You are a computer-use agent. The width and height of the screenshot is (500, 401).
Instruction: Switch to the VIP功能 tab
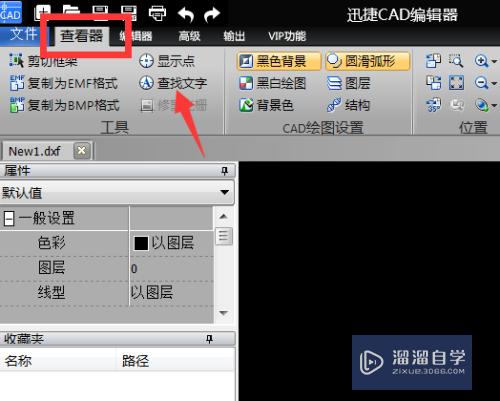tap(287, 36)
